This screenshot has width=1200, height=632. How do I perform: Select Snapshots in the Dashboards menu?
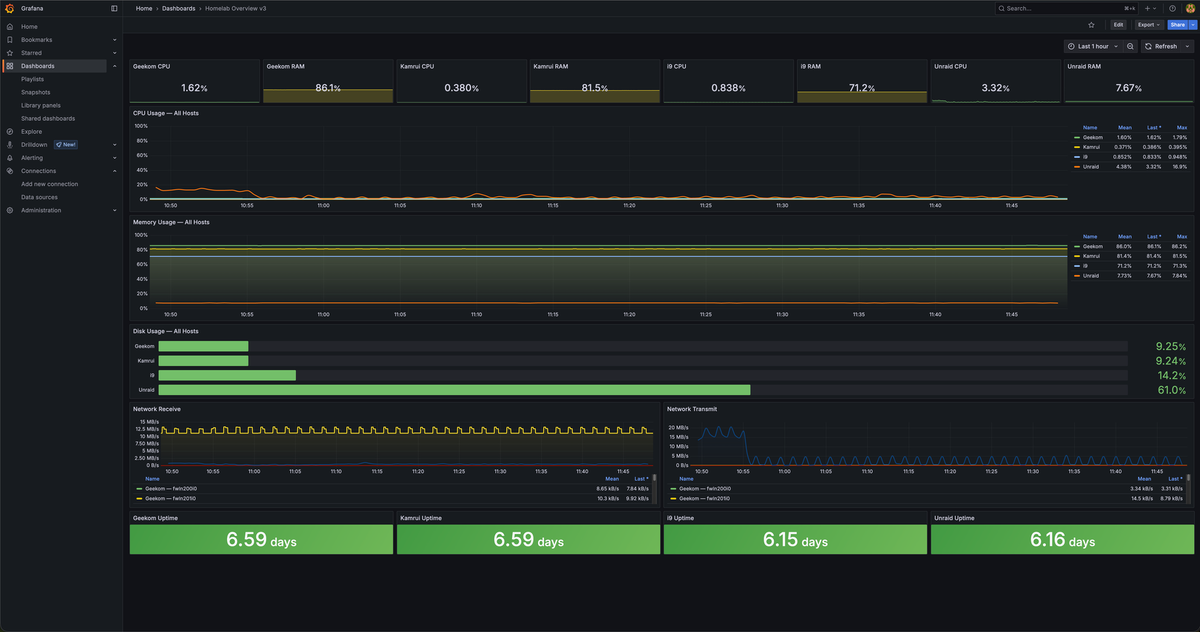point(35,92)
